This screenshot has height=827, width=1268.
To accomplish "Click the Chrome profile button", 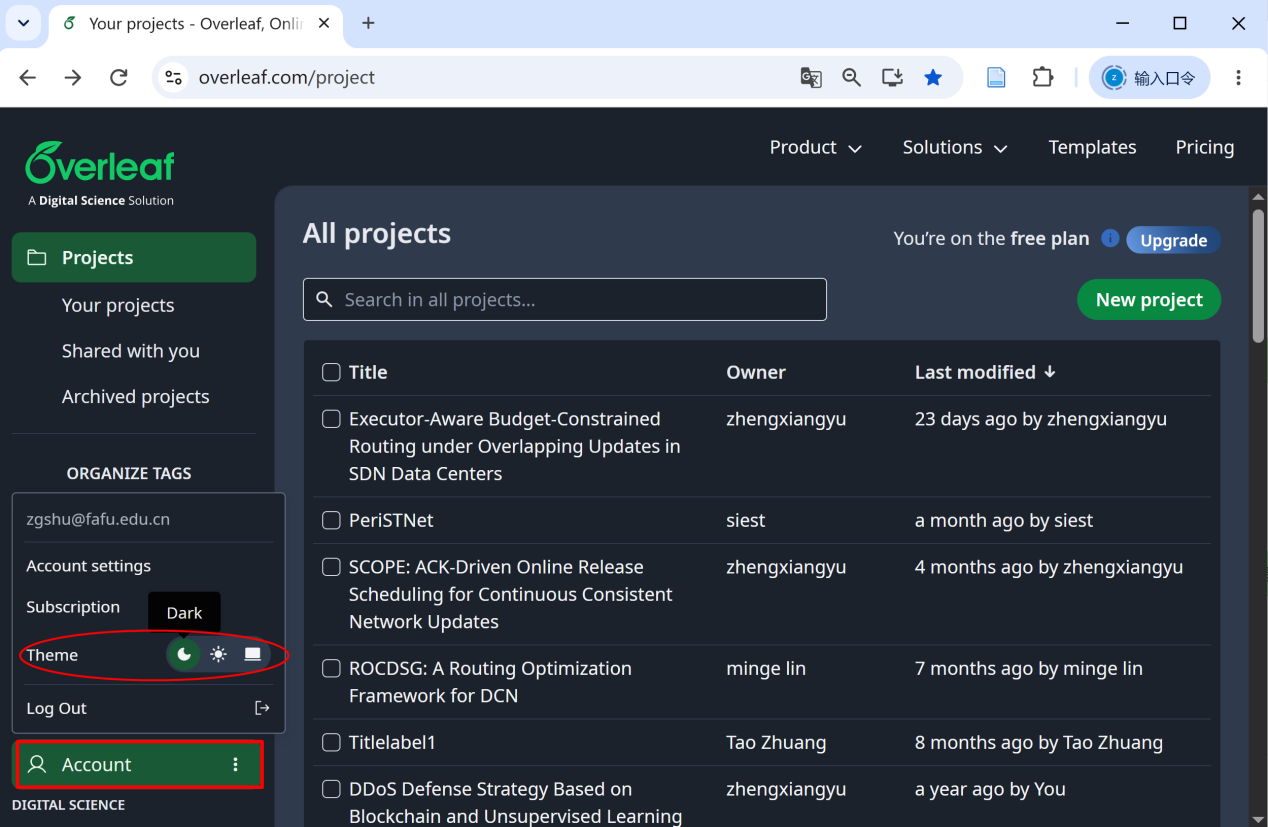I will 1150,77.
